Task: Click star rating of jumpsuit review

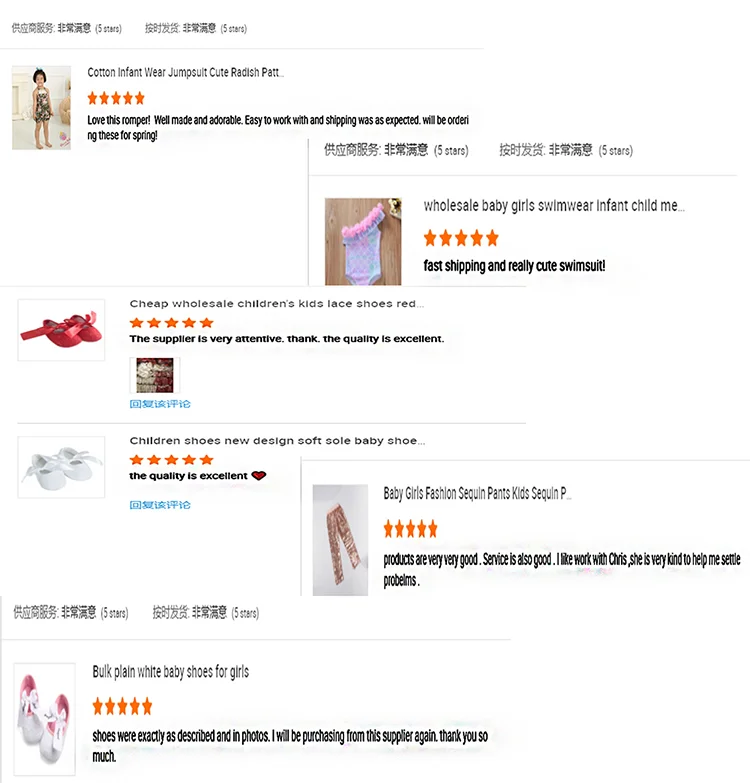Action: [116, 98]
